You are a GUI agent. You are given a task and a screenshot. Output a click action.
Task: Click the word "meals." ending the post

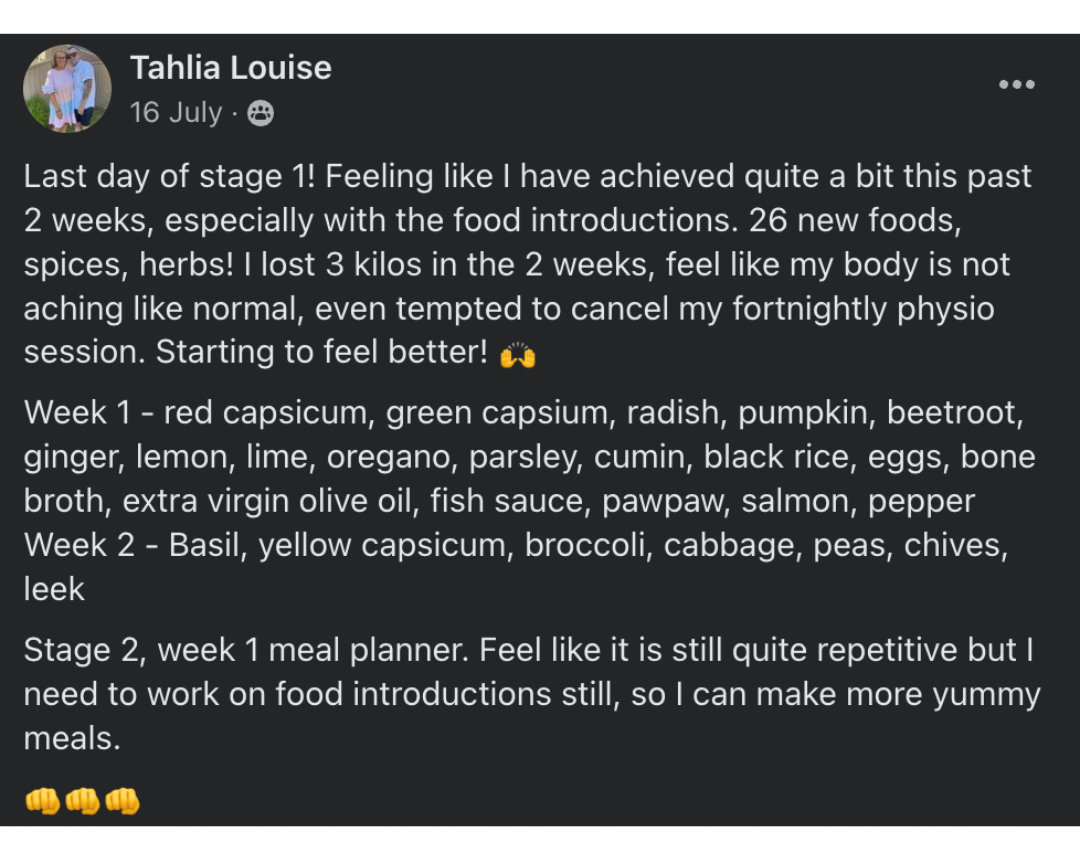72,739
